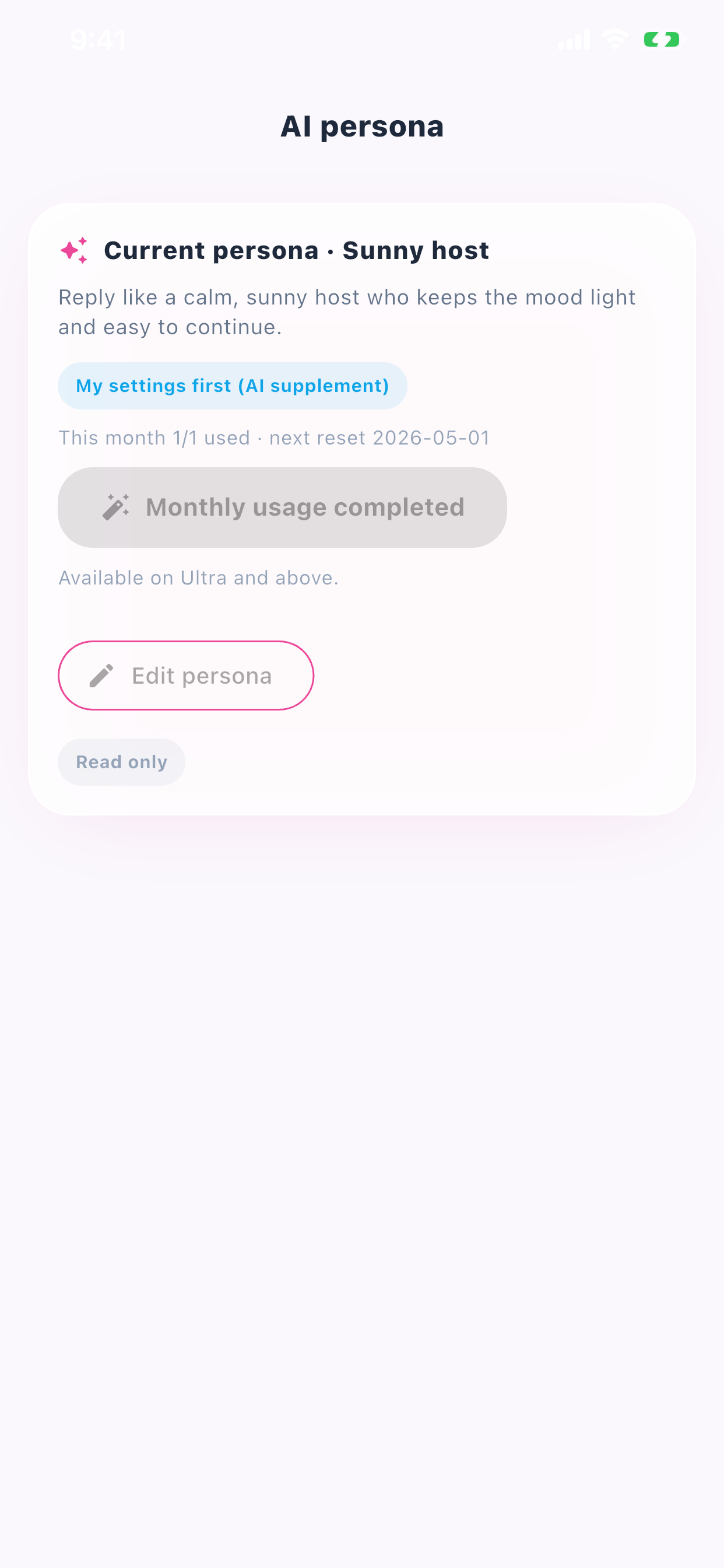Tap the cellular signal bars icon
Screen dimensions: 724x1568
(x=574, y=40)
